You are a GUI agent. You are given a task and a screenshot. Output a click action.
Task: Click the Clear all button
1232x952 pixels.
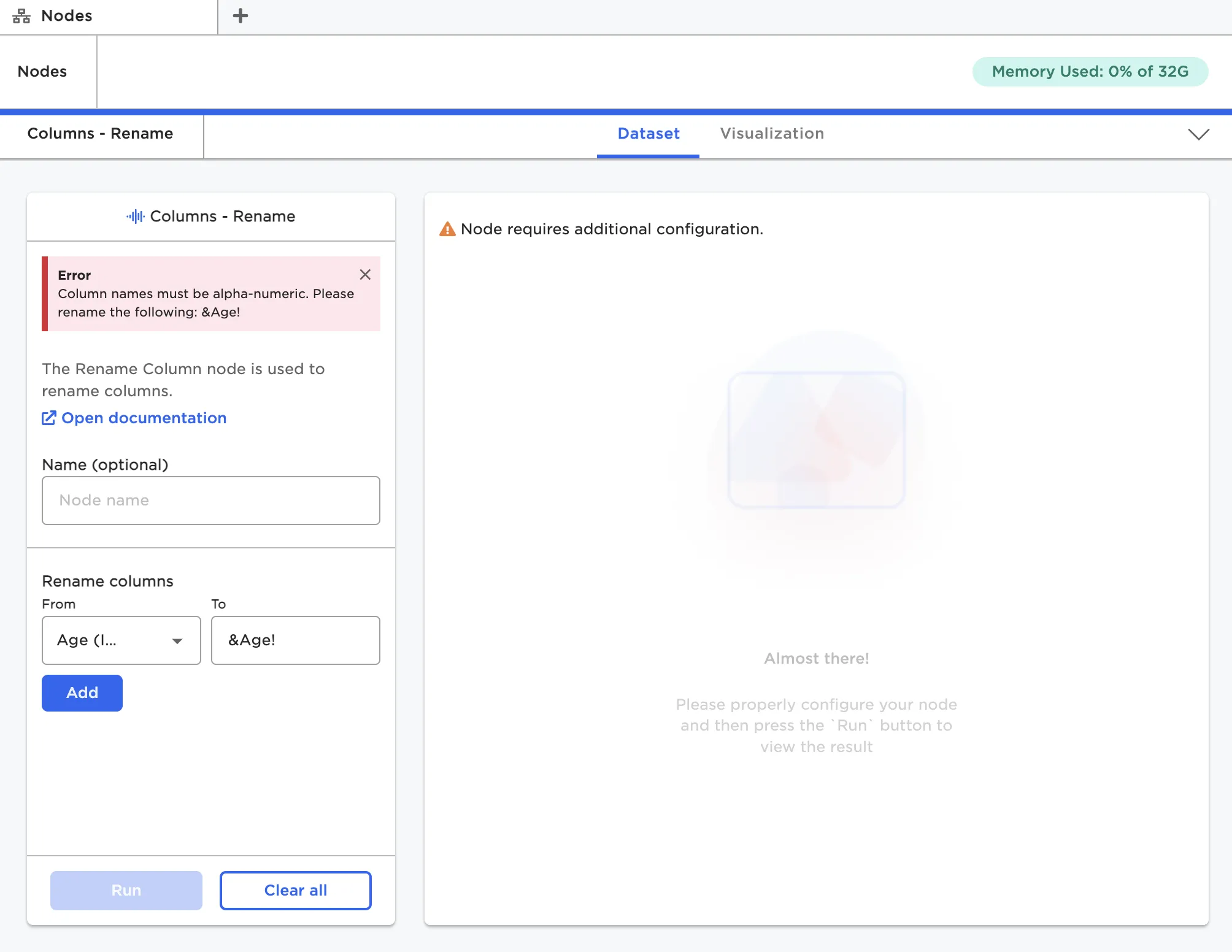(x=295, y=890)
